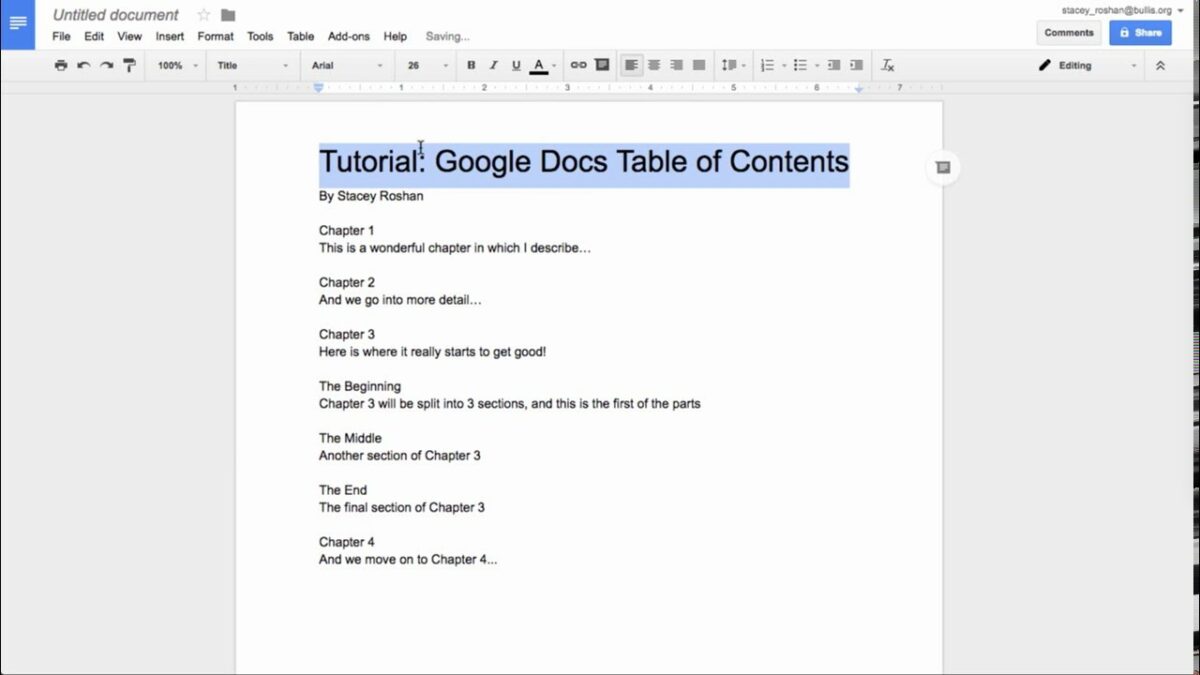
Task: Open the Comments panel
Action: coord(1068,32)
